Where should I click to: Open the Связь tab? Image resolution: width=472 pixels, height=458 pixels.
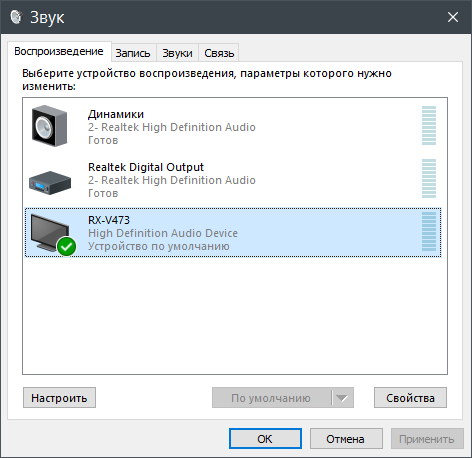pyautogui.click(x=219, y=53)
